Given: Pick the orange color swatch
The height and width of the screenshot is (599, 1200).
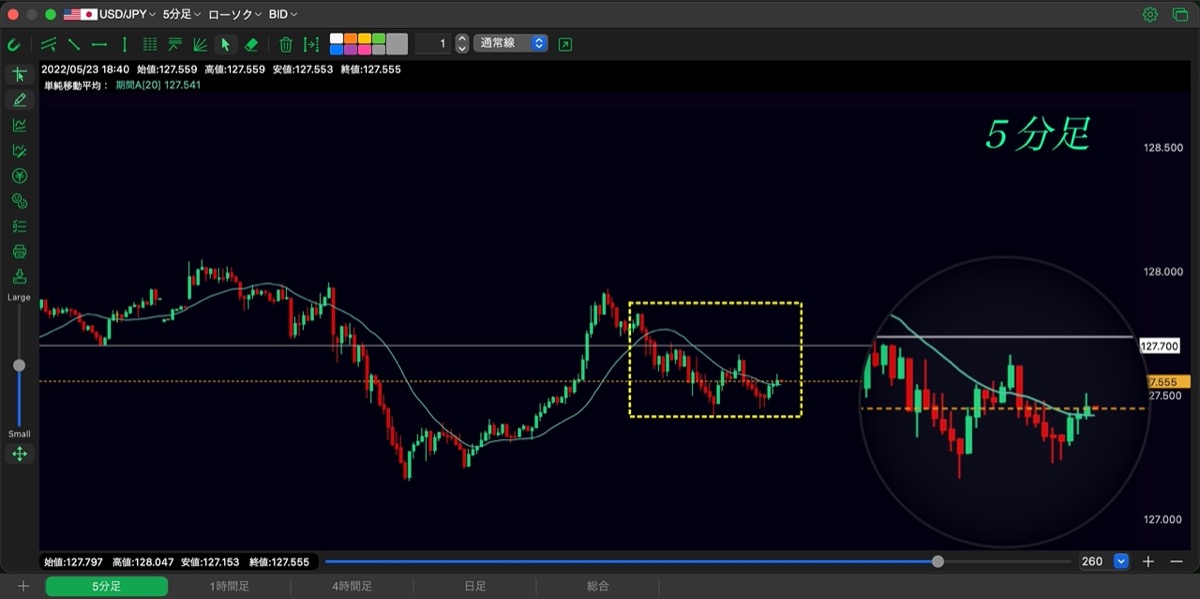Looking at the screenshot, I should click(351, 39).
